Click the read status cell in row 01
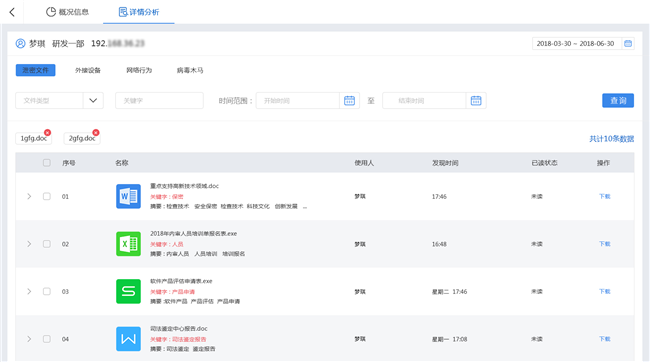The width and height of the screenshot is (650, 362). (537, 196)
